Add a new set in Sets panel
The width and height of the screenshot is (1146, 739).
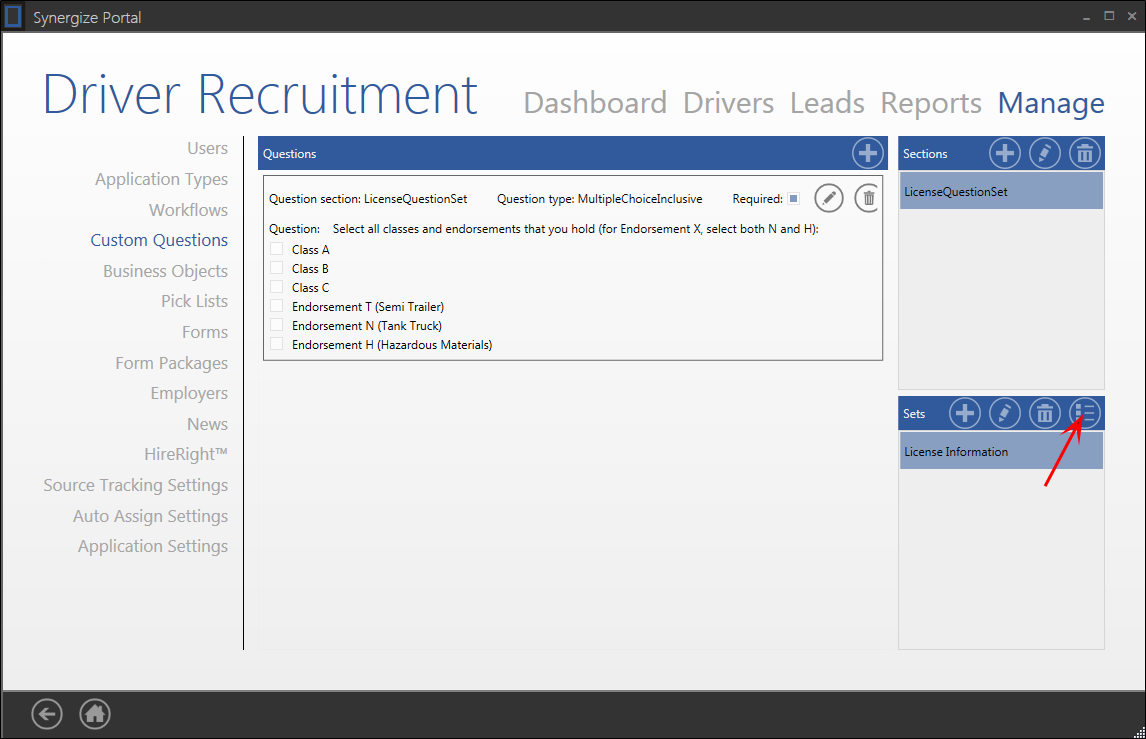point(964,412)
